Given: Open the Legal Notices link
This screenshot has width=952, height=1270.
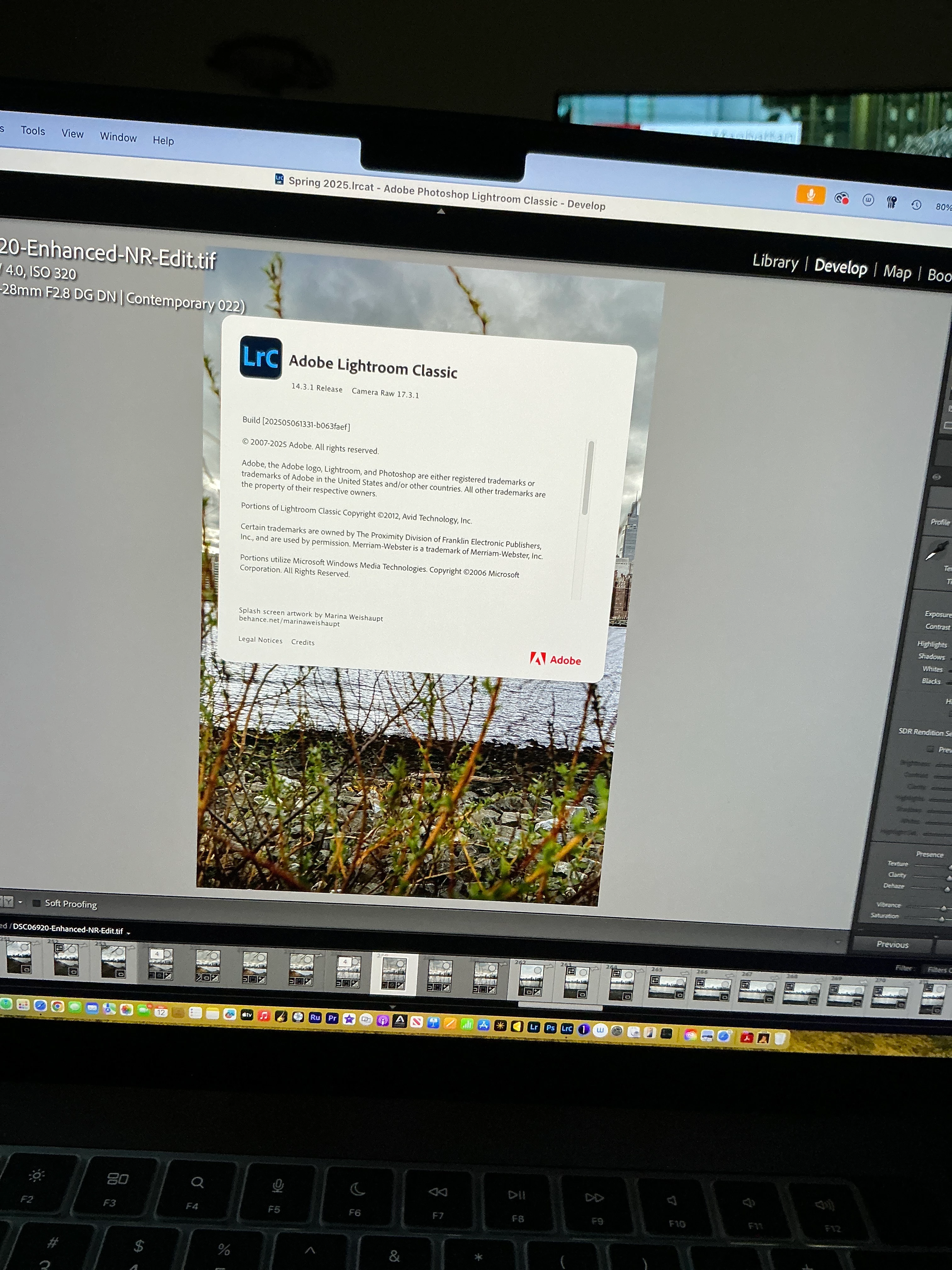Looking at the screenshot, I should click(260, 640).
